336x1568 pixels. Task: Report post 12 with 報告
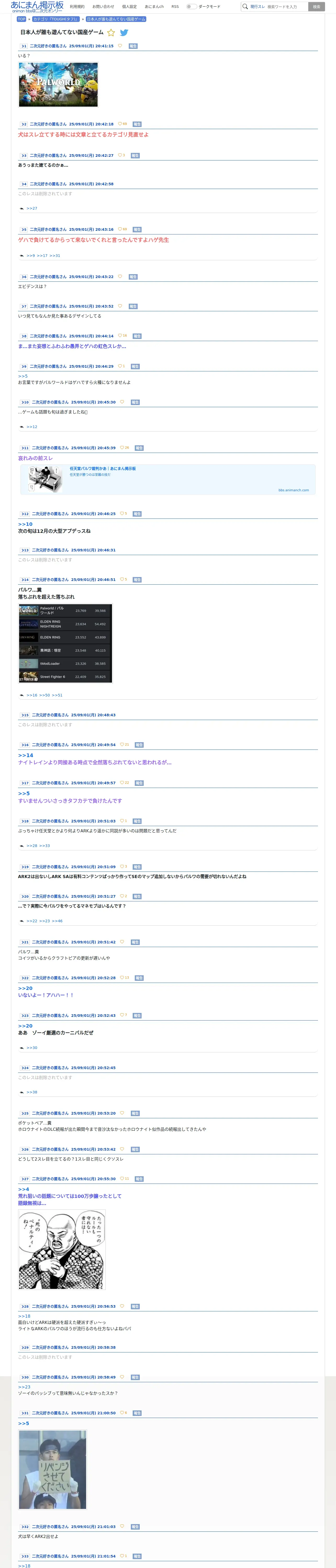[137, 514]
